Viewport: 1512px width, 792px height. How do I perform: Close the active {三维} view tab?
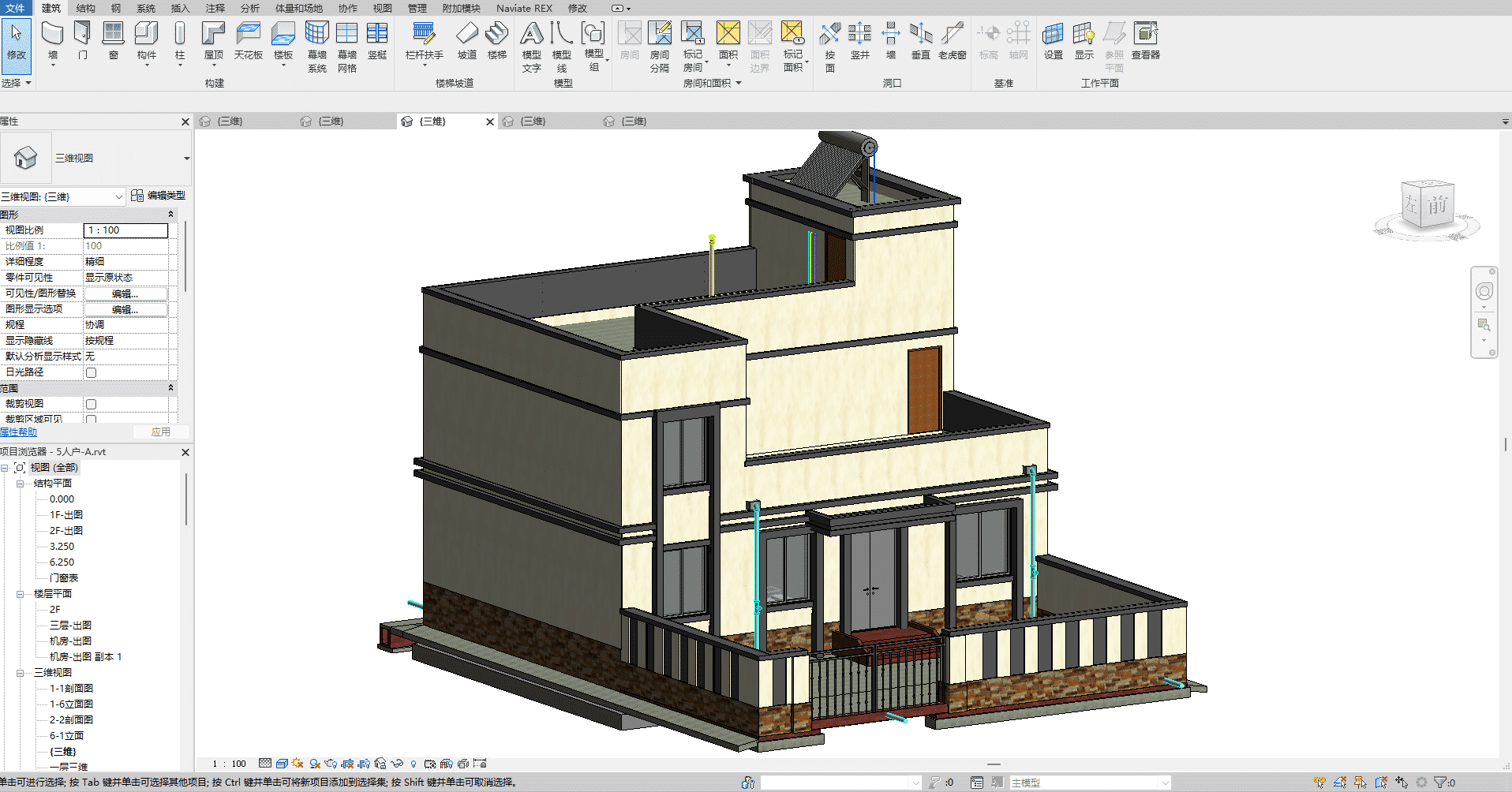click(490, 121)
